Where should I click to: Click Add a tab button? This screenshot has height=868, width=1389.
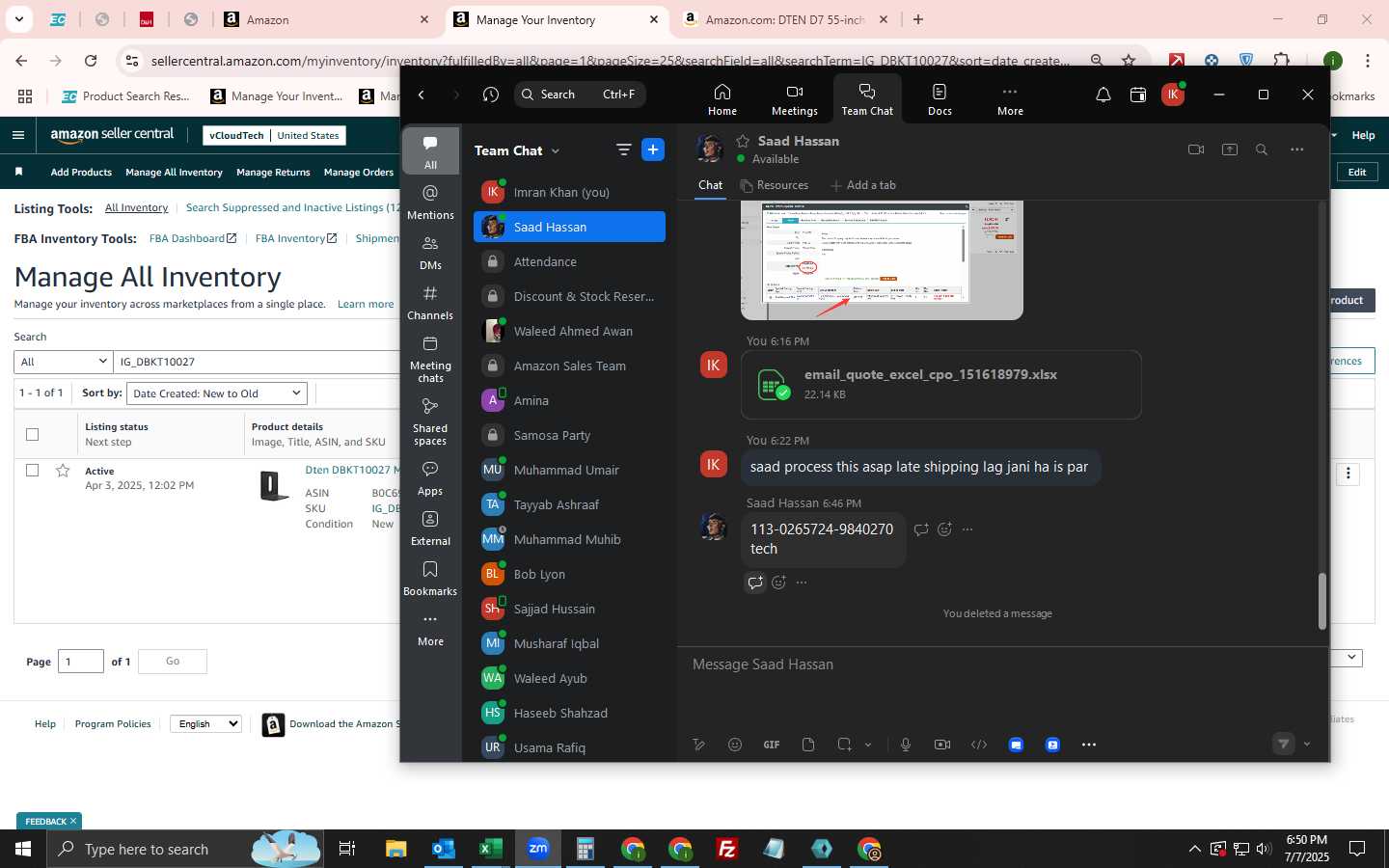point(863,185)
